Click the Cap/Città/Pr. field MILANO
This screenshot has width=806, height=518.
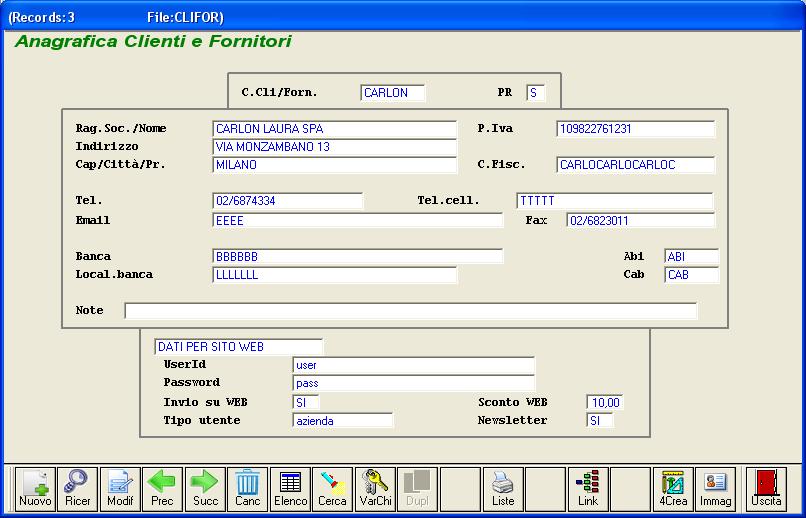click(x=334, y=165)
